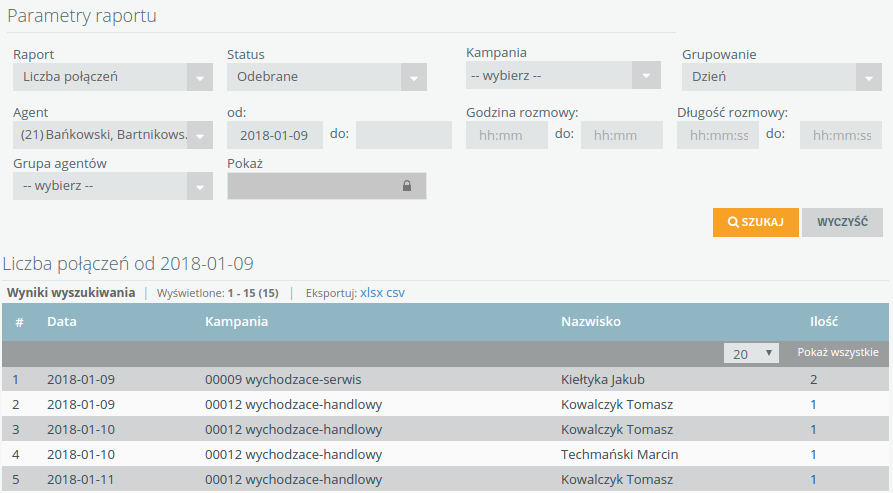
Task: Click 00009 wychodzace-serwis campaign cell
Action: click(283, 380)
